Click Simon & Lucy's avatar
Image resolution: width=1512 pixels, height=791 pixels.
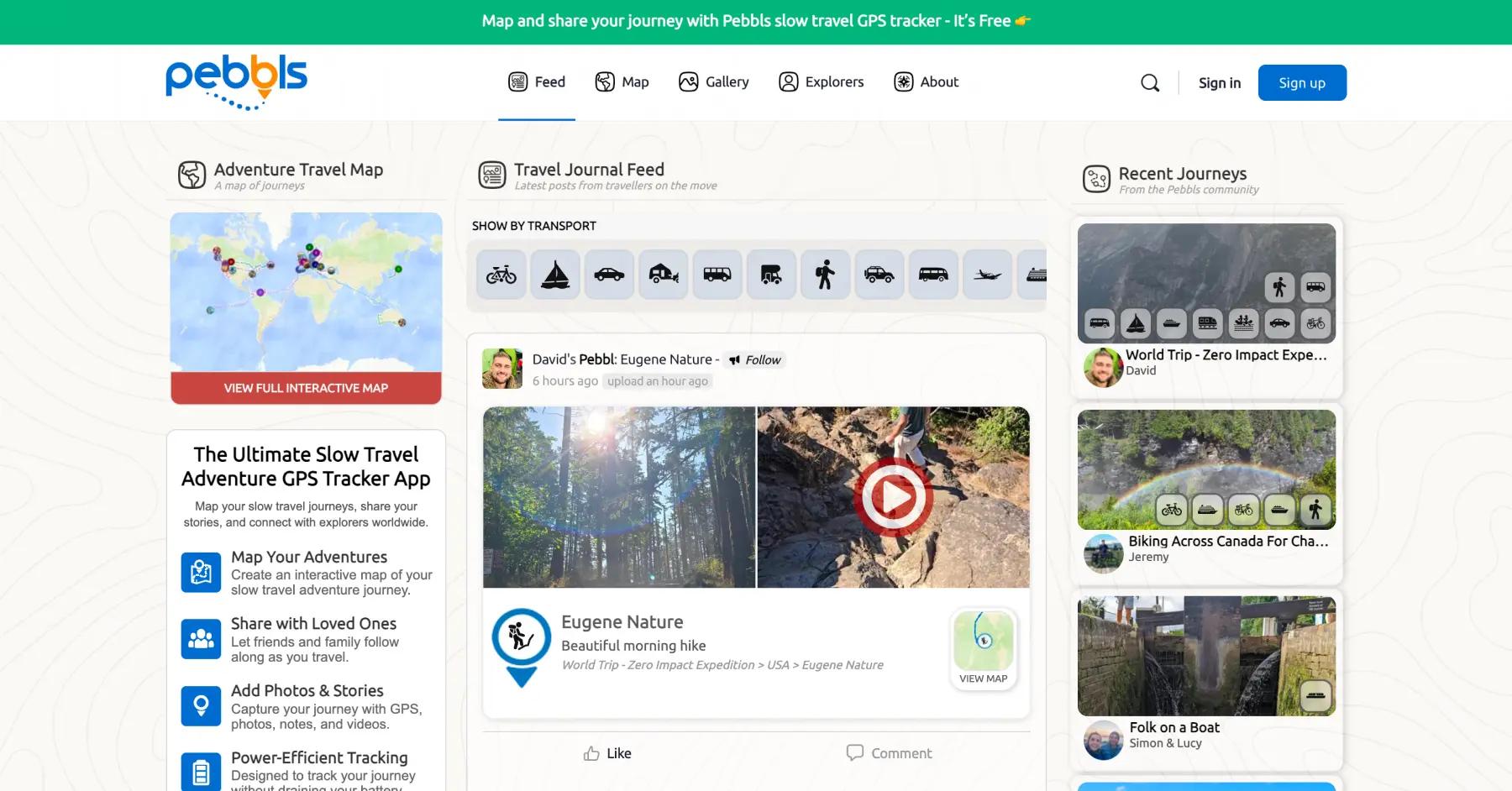tap(1104, 740)
